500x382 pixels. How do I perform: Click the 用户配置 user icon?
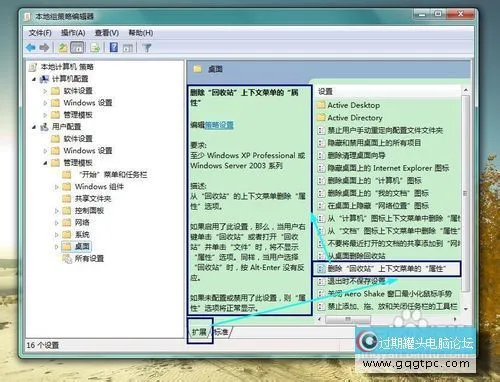44,127
